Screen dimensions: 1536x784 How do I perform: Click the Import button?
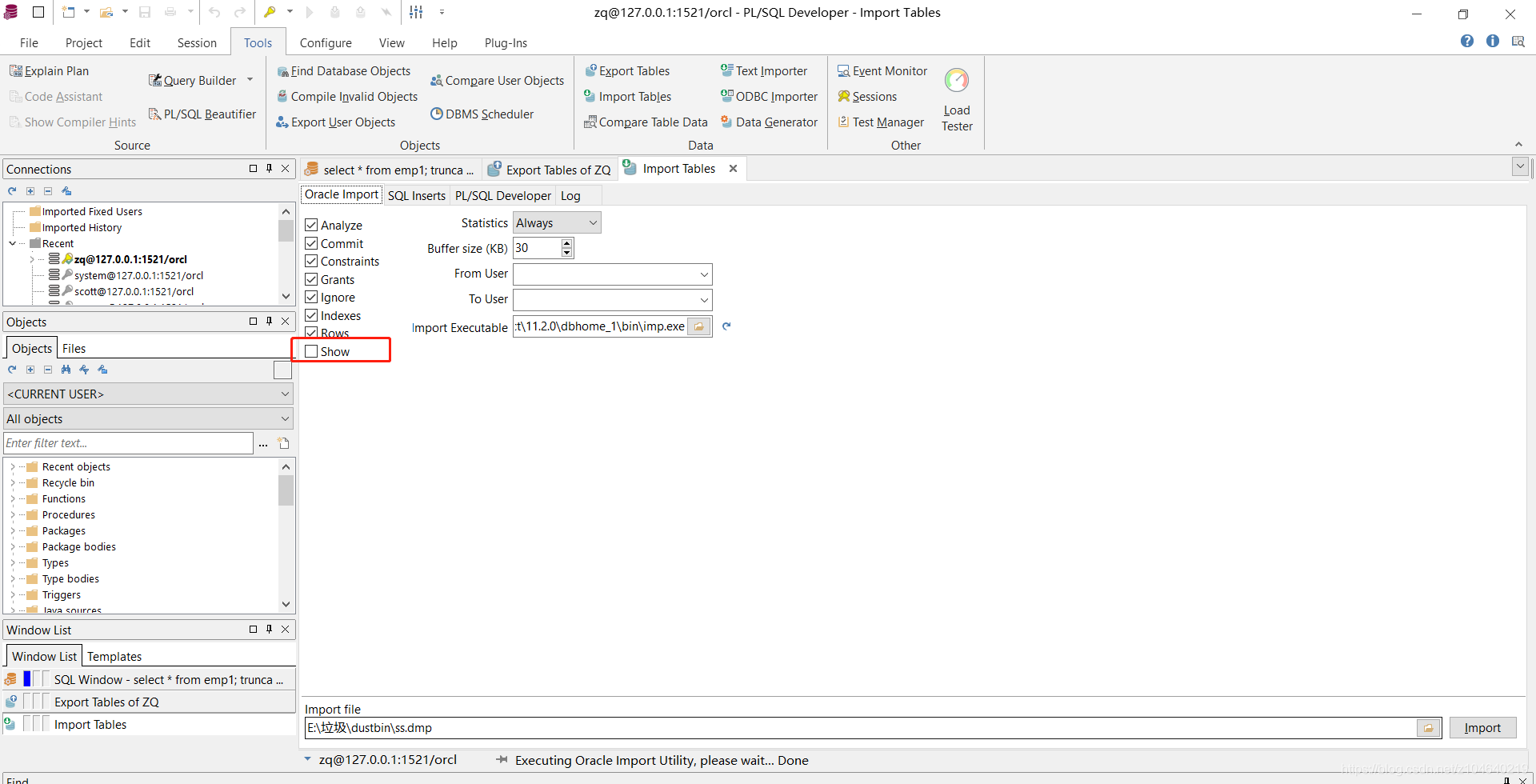pyautogui.click(x=1482, y=728)
